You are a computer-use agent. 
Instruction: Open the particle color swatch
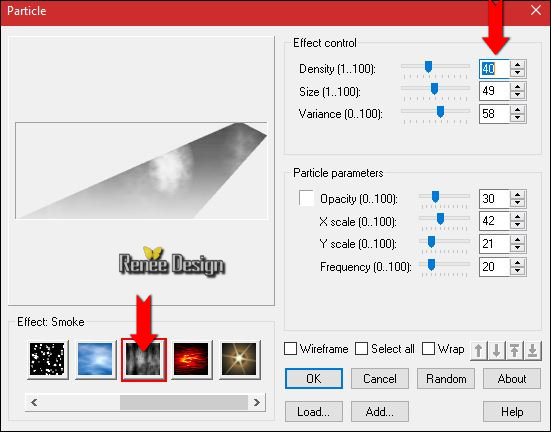(x=306, y=198)
